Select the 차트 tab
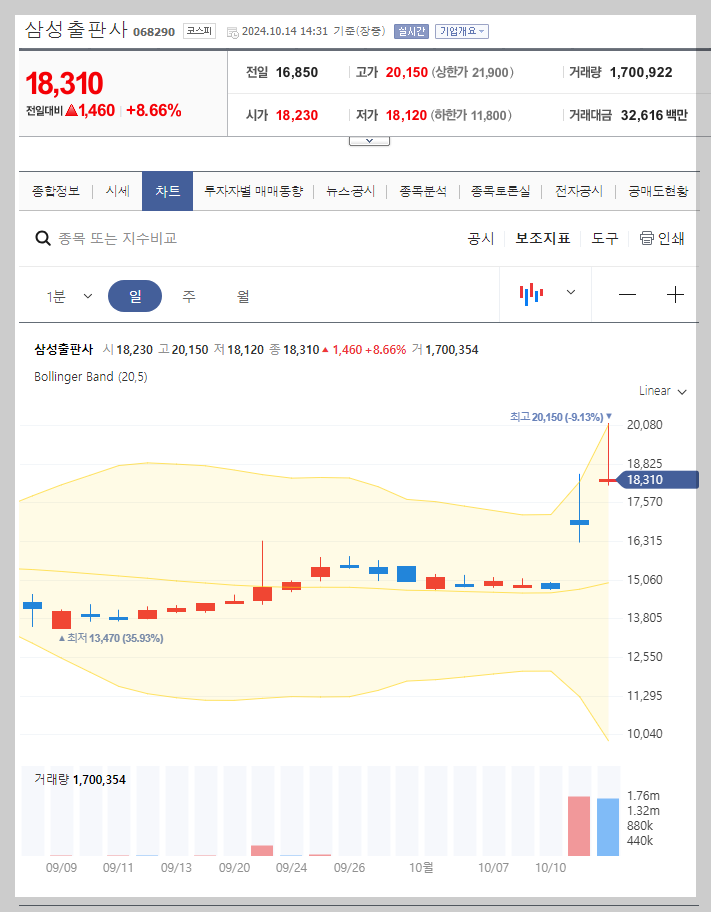 168,191
